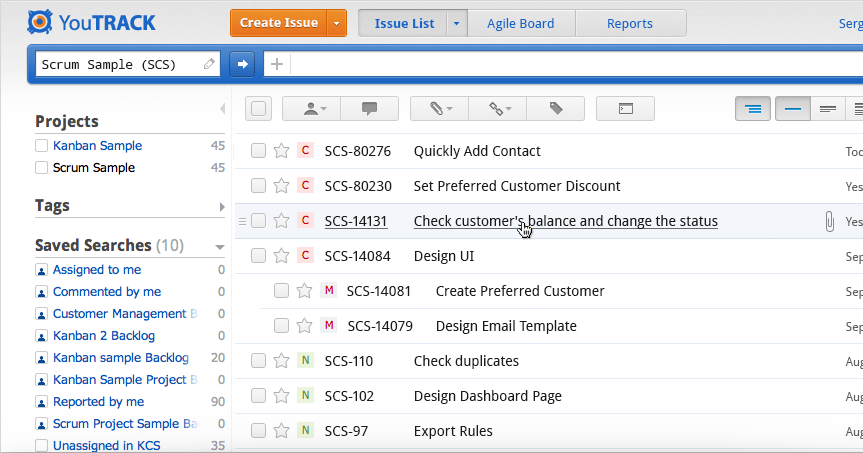This screenshot has height=453, width=863.
Task: Check the Kanban Sample project checkbox
Action: pyautogui.click(x=42, y=146)
